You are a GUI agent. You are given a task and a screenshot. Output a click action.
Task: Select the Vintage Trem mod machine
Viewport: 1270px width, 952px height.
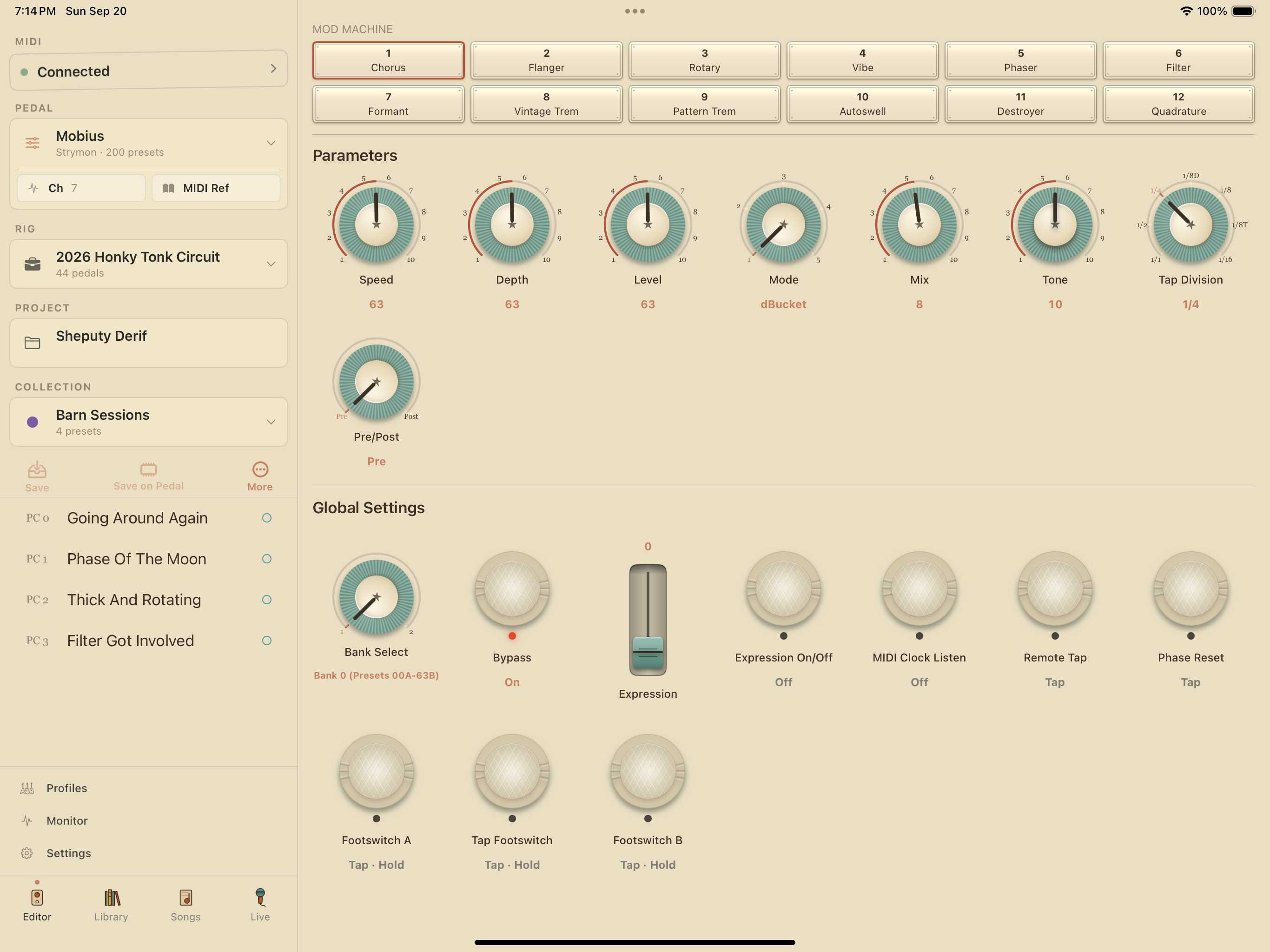[547, 104]
